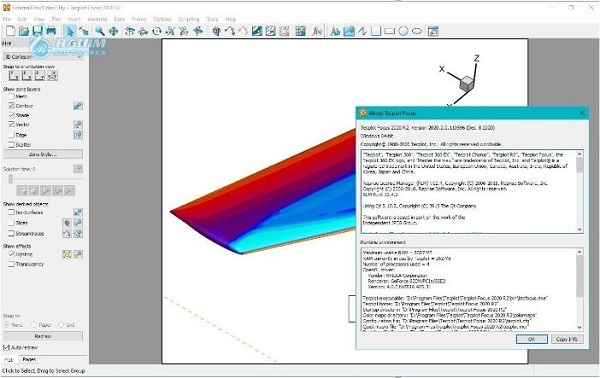Click the solution time slider handle

(11, 179)
